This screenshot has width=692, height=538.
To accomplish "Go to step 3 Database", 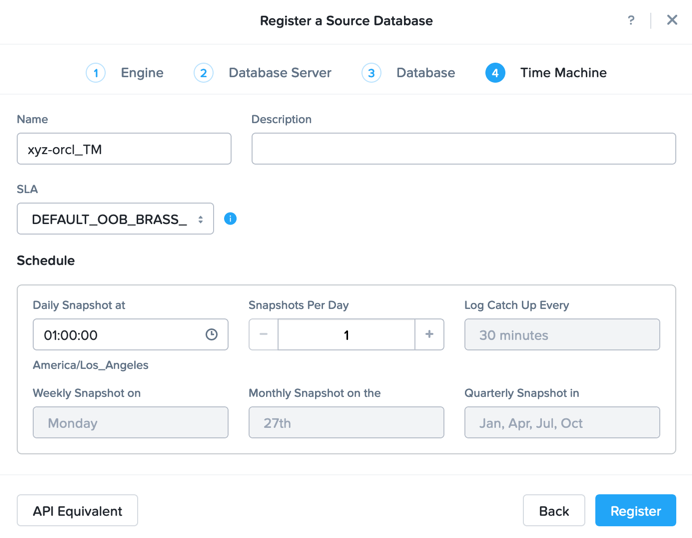I will (408, 73).
